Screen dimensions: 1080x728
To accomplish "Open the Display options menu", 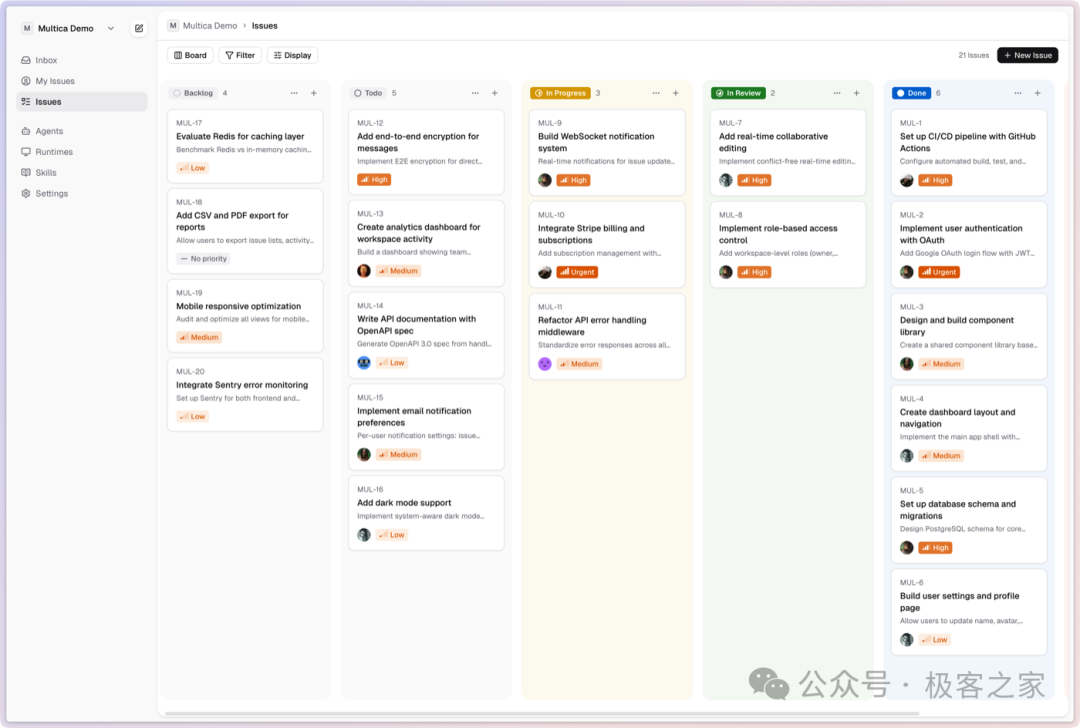I will (x=292, y=55).
